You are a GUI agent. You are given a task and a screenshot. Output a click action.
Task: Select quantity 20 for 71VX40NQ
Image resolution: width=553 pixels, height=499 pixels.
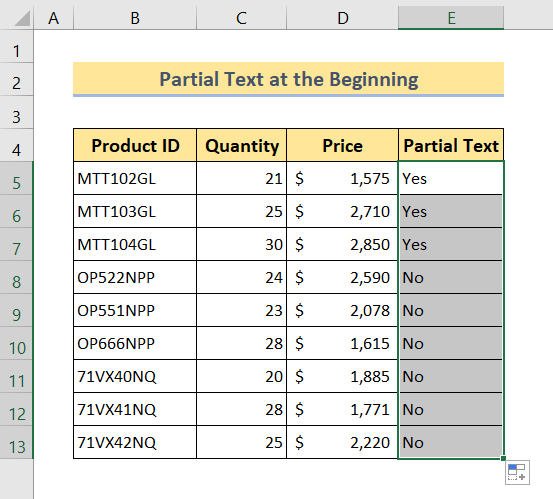(242, 376)
